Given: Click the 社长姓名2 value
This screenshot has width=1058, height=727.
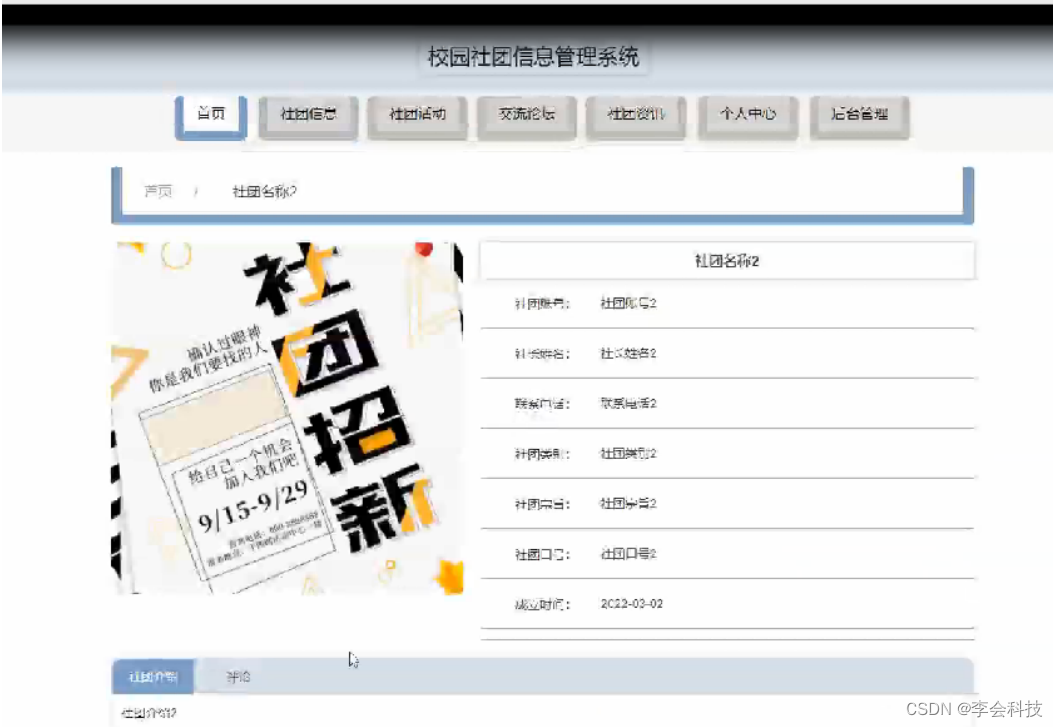Looking at the screenshot, I should 628,353.
